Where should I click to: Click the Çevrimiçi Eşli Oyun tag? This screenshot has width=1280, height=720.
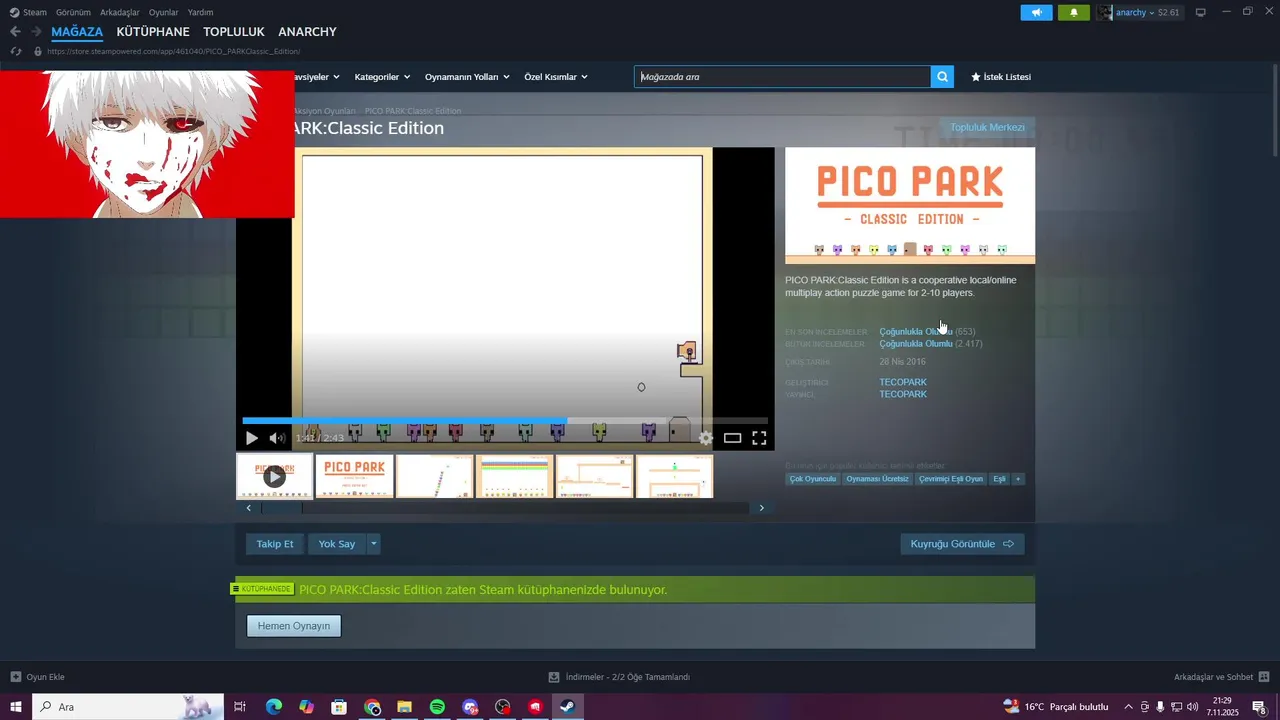tap(951, 479)
